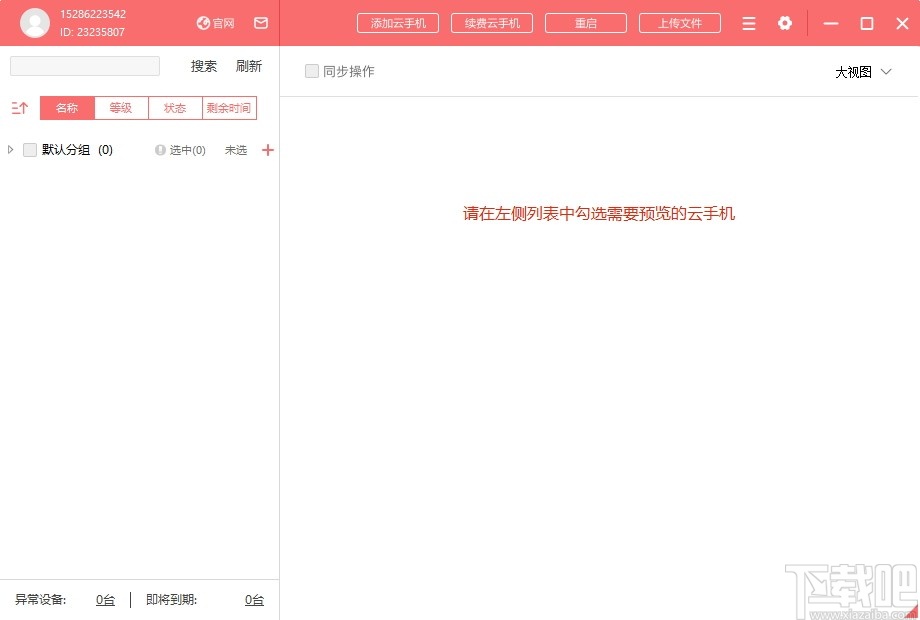Enable the 同步操作 sync checkbox

click(x=311, y=71)
